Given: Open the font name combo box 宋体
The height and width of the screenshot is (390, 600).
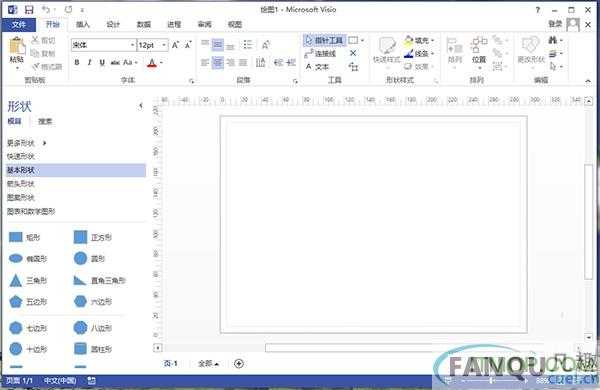Looking at the screenshot, I should click(103, 45).
